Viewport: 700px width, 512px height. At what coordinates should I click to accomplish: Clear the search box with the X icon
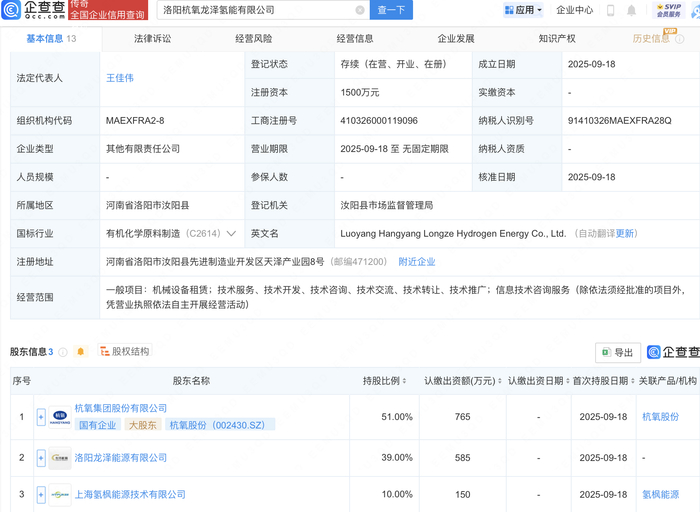(x=360, y=10)
